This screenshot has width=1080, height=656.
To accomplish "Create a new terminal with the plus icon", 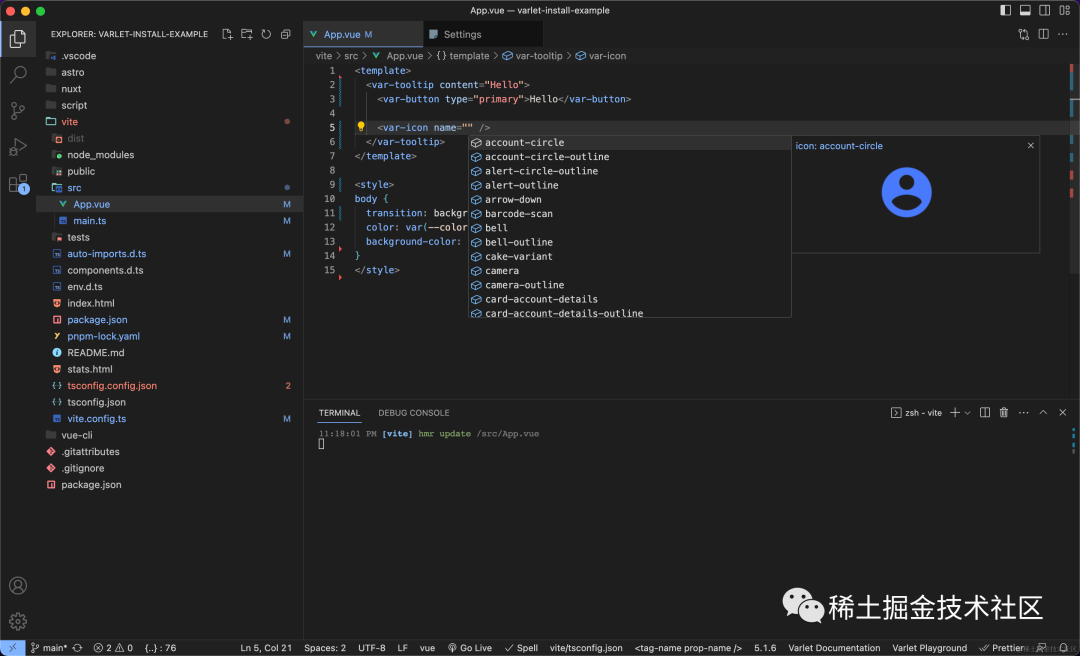I will coord(955,413).
